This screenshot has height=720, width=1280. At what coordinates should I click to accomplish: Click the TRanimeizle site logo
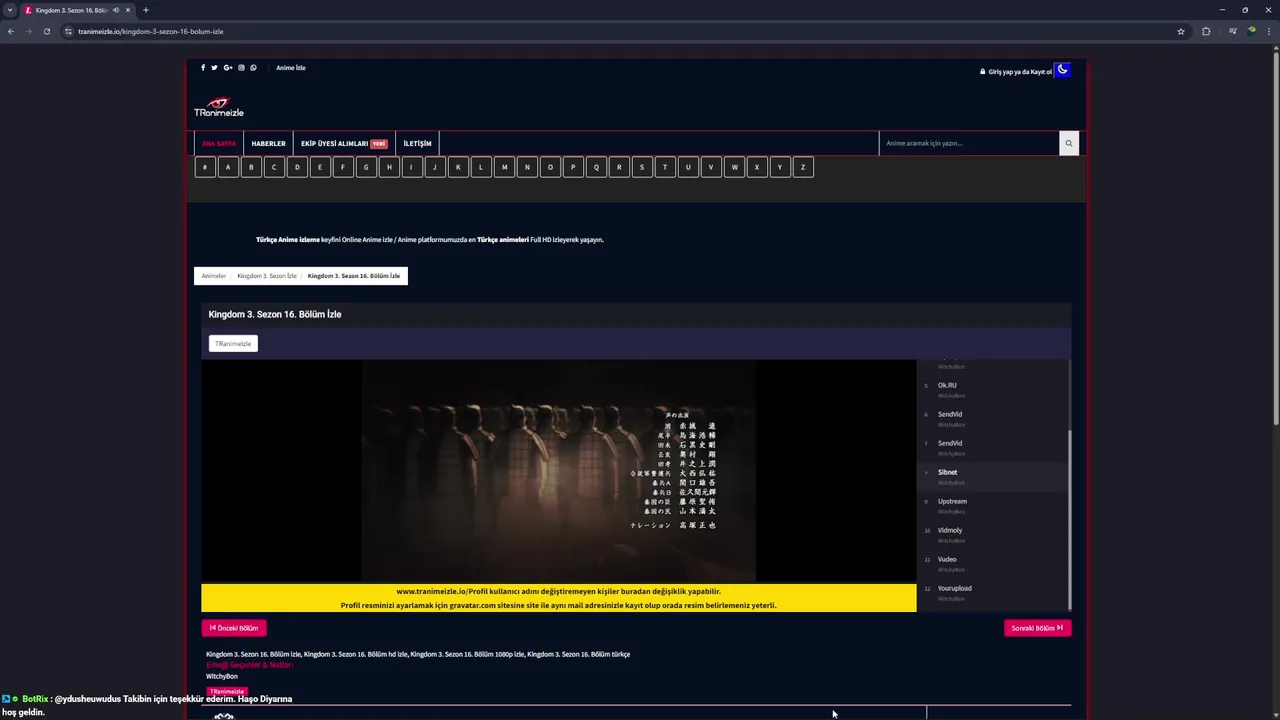click(x=219, y=107)
